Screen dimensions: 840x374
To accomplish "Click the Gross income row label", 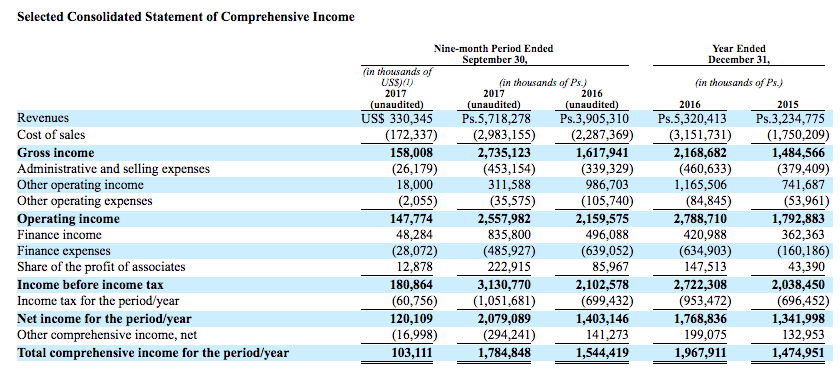I will (x=56, y=153).
